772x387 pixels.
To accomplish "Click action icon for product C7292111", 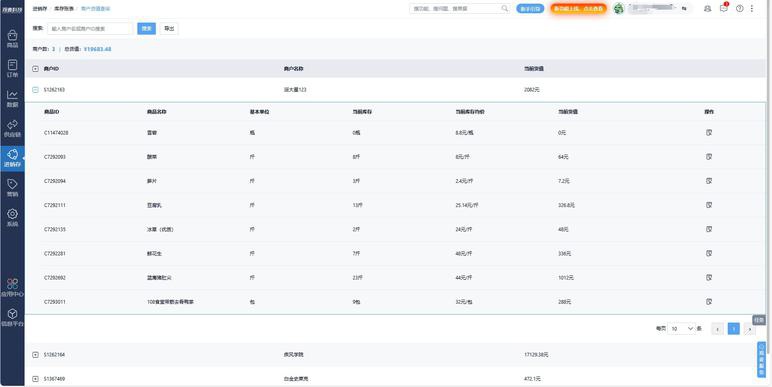I will pyautogui.click(x=709, y=205).
